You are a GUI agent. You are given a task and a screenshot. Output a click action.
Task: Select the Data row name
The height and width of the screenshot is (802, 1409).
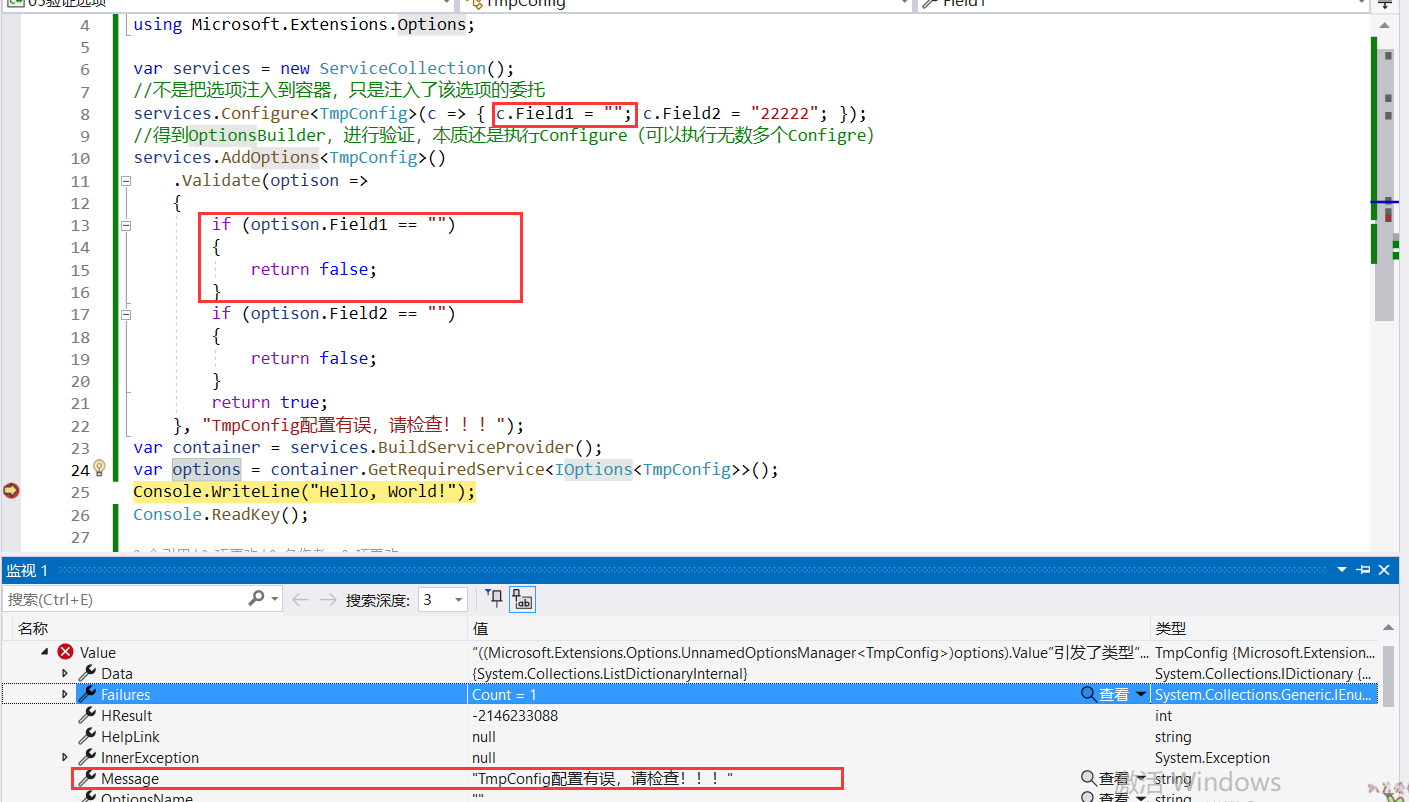point(117,673)
